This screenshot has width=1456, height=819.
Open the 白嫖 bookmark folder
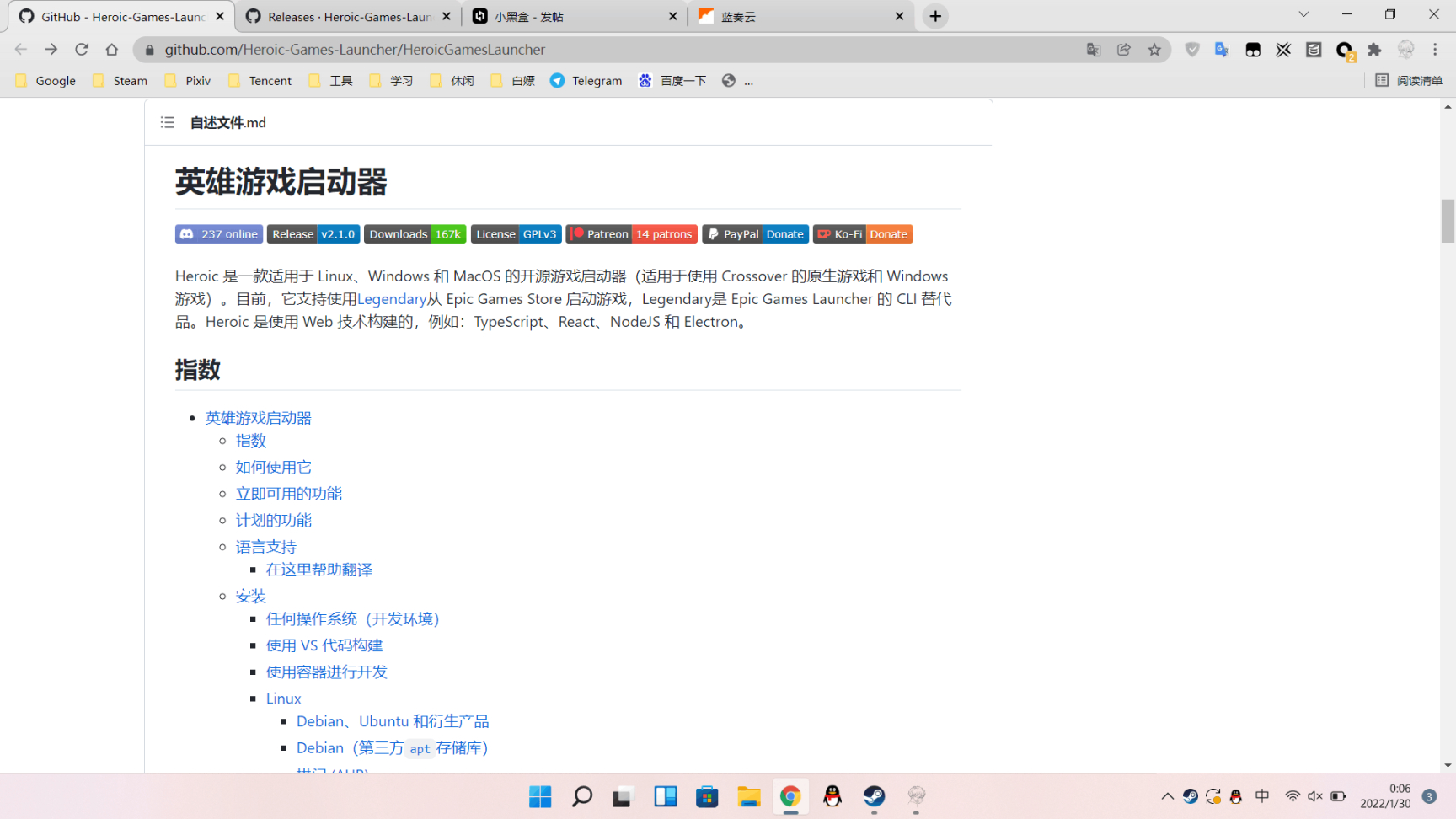click(x=513, y=80)
